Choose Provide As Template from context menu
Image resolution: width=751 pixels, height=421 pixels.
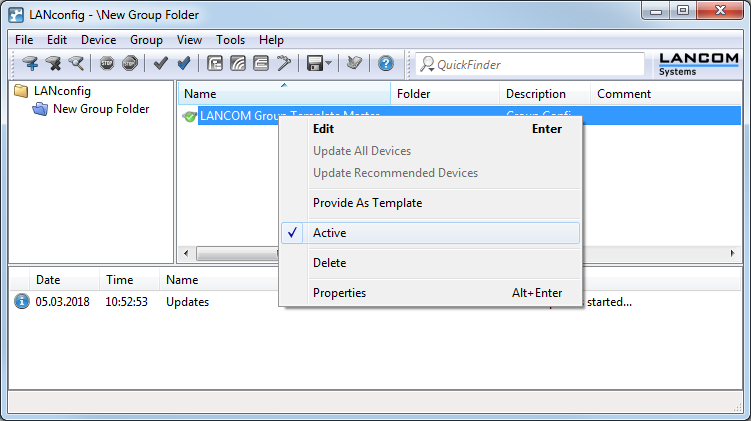point(367,203)
